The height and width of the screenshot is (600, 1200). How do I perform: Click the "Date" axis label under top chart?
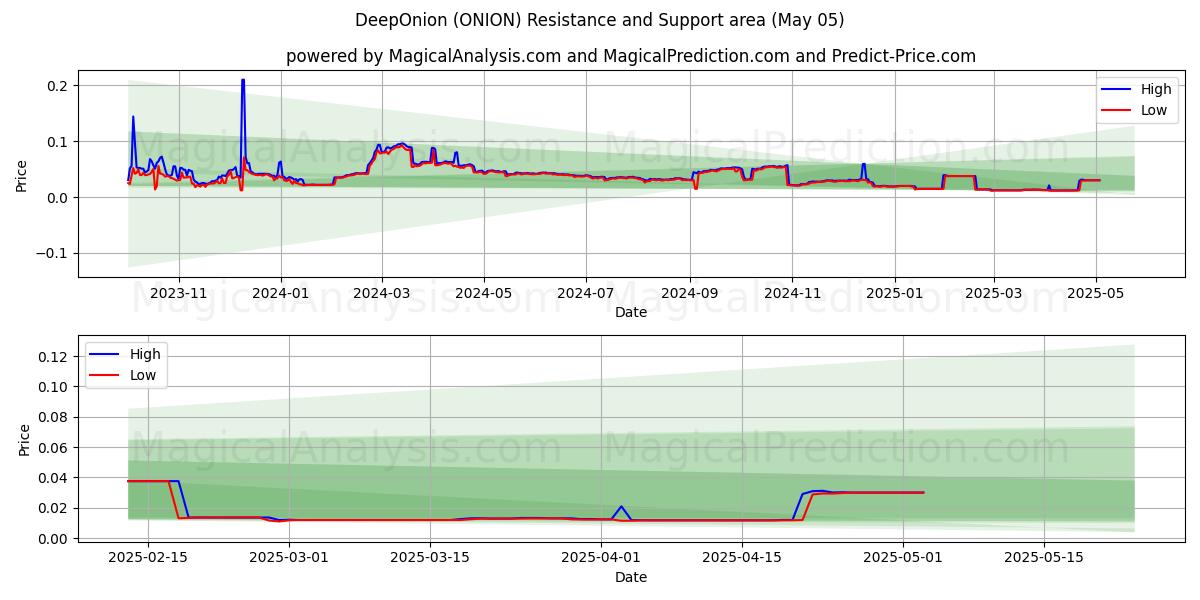[631, 312]
